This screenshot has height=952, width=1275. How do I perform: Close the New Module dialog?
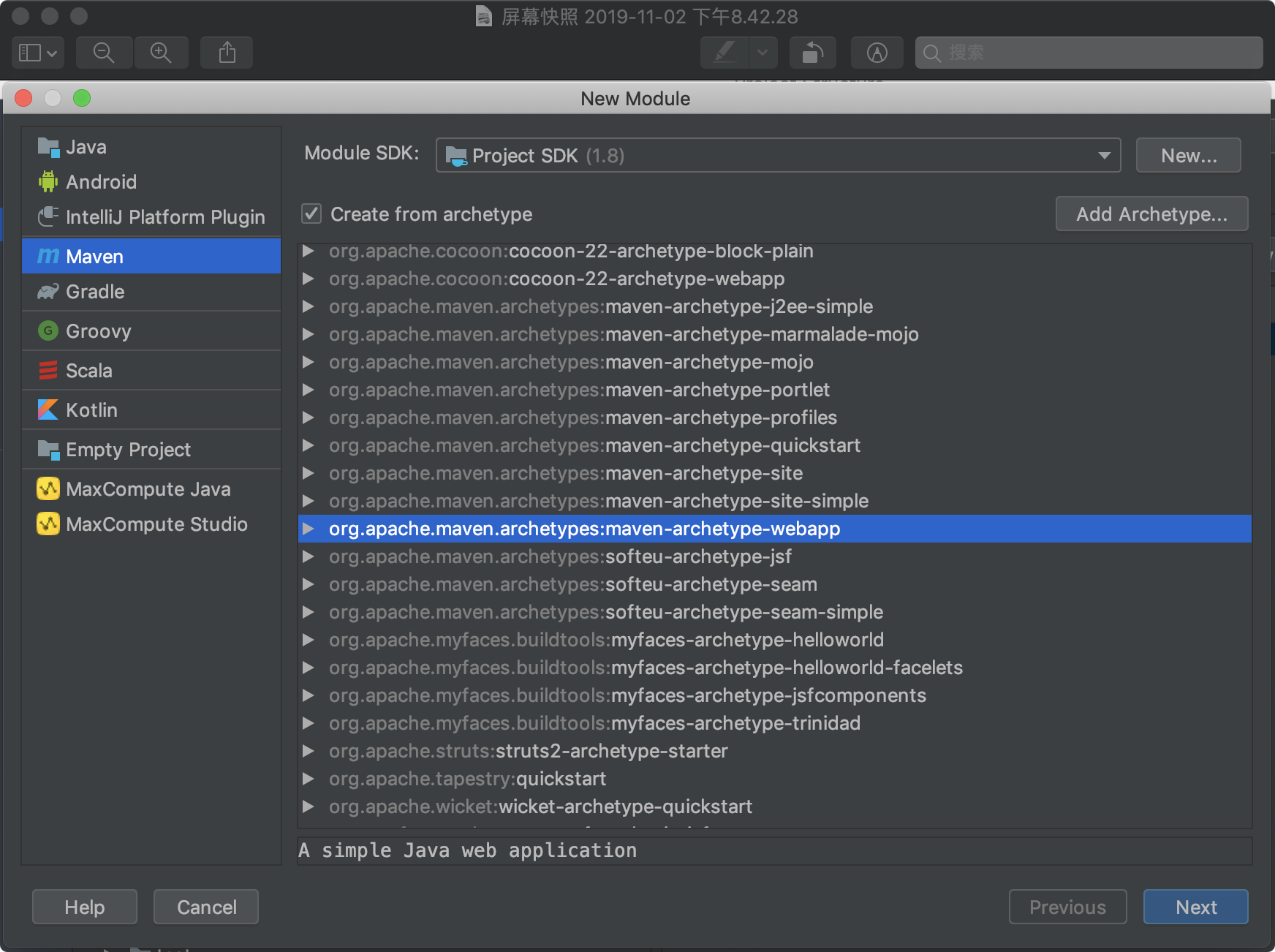point(23,98)
